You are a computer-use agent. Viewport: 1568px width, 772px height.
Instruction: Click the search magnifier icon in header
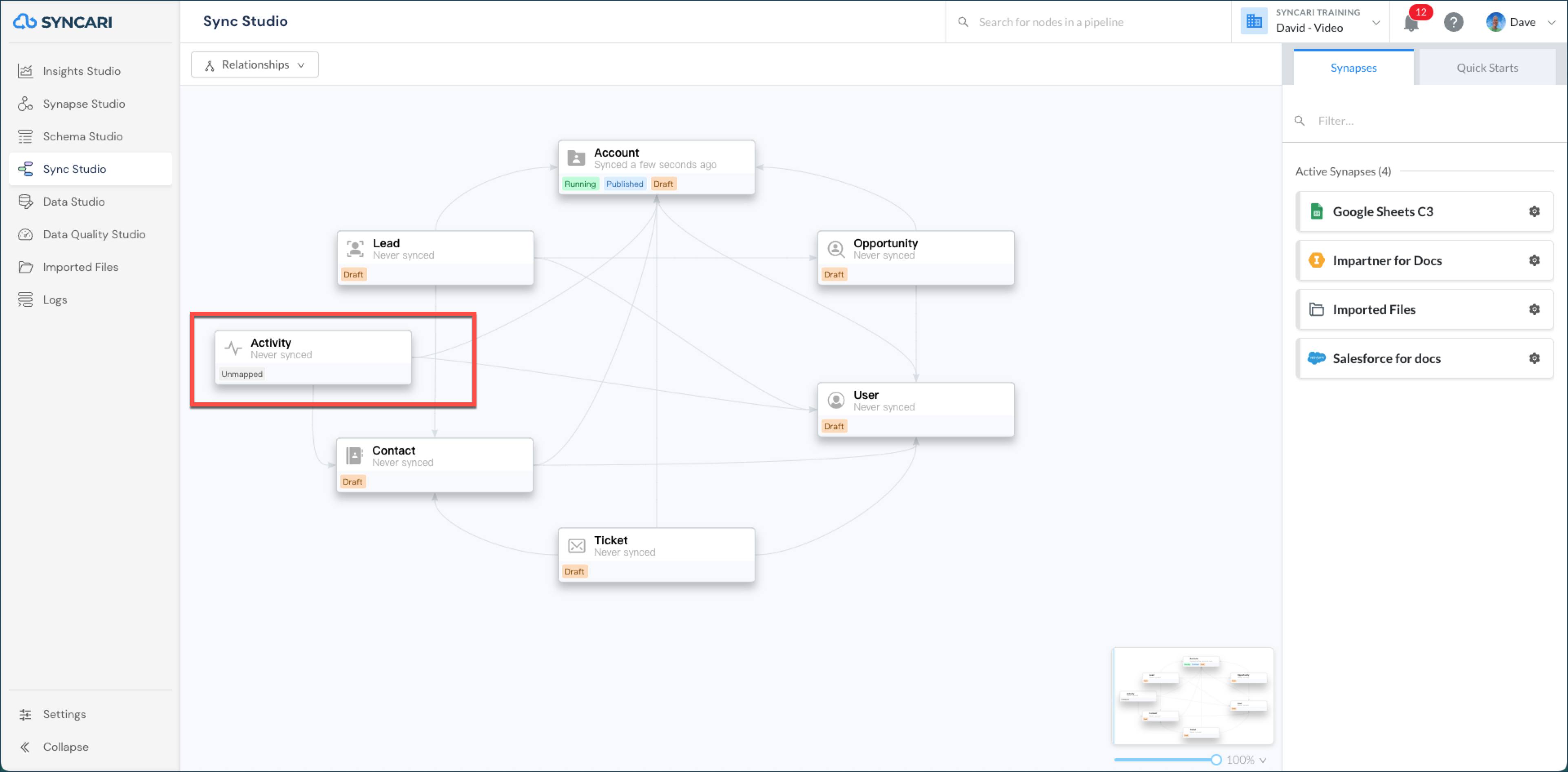963,22
